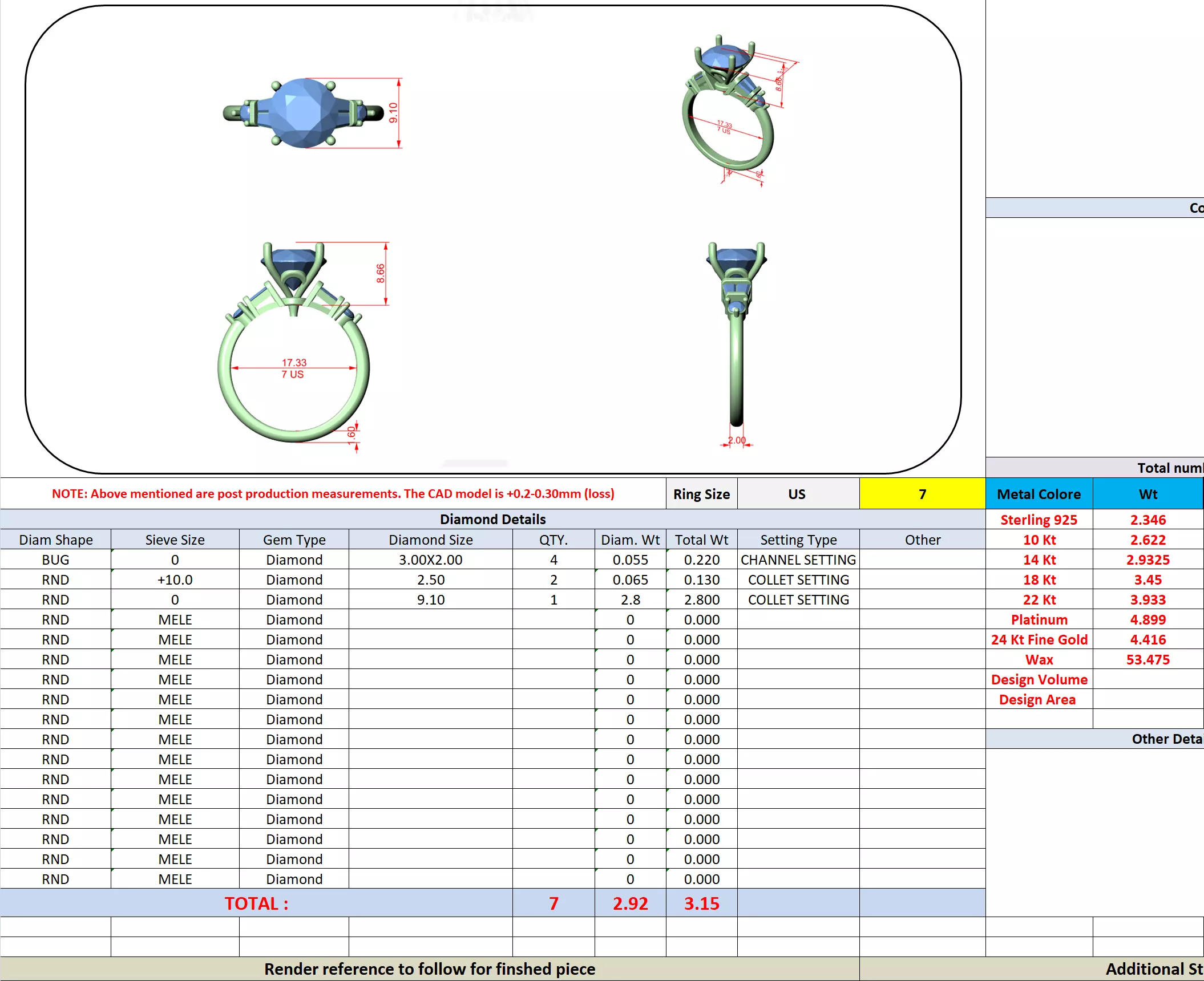Select the Sieve Size column header

coord(175,540)
